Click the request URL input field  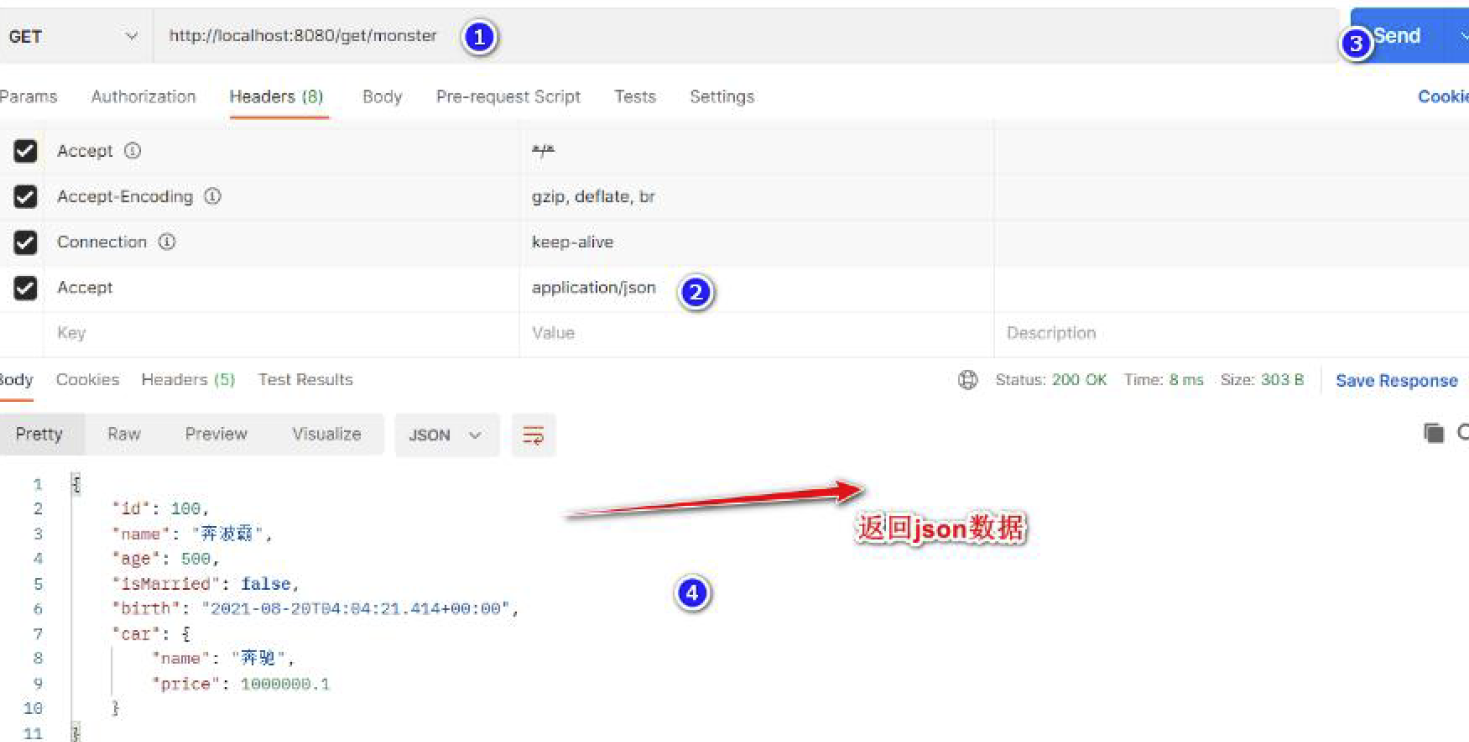(745, 36)
